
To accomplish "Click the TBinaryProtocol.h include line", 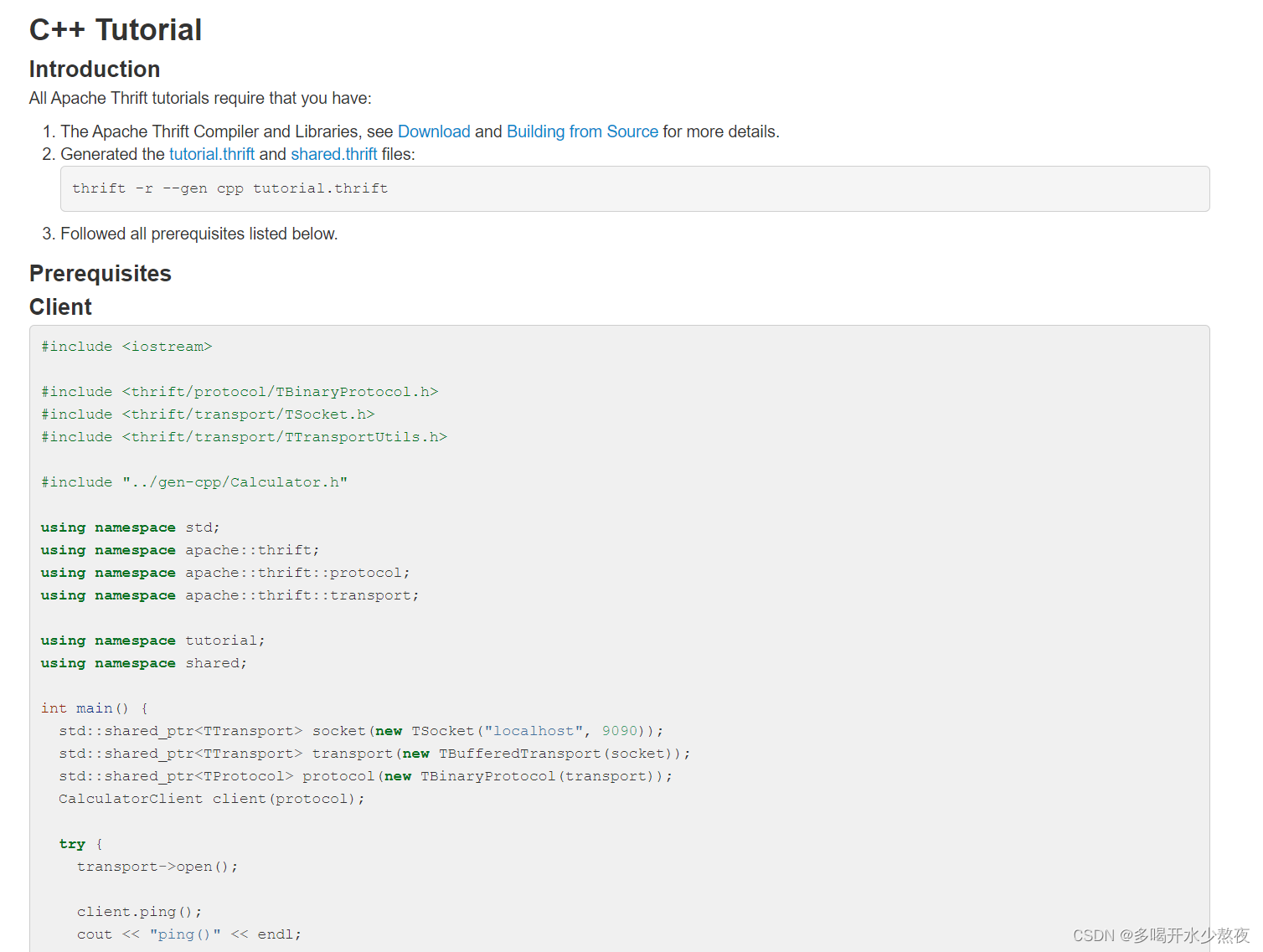I will [240, 392].
